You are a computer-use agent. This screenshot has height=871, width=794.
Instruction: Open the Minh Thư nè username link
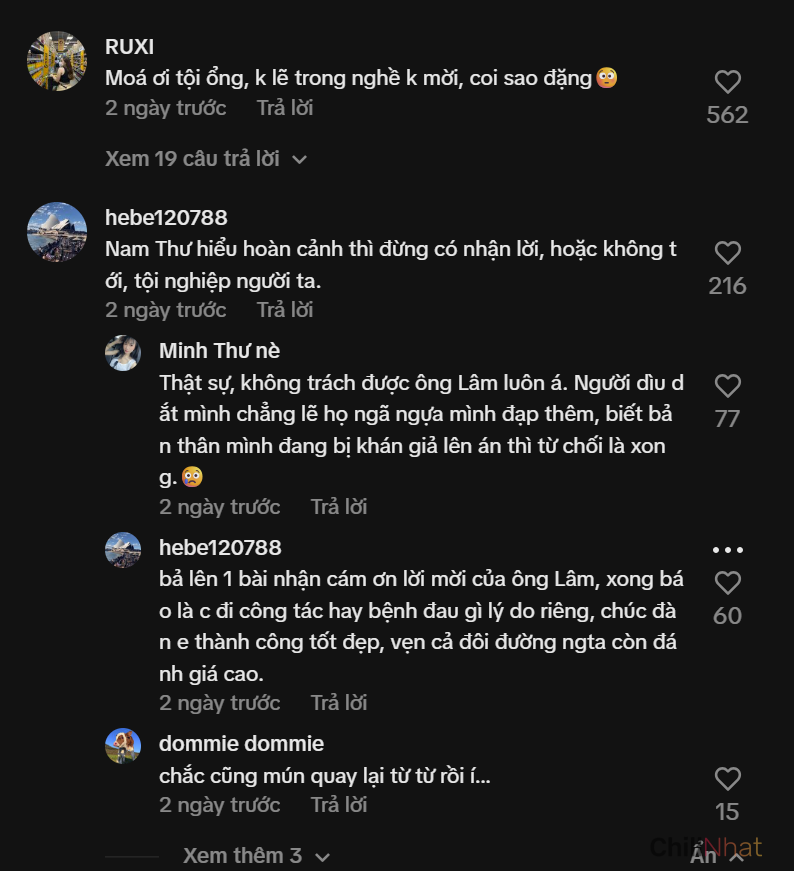click(219, 350)
